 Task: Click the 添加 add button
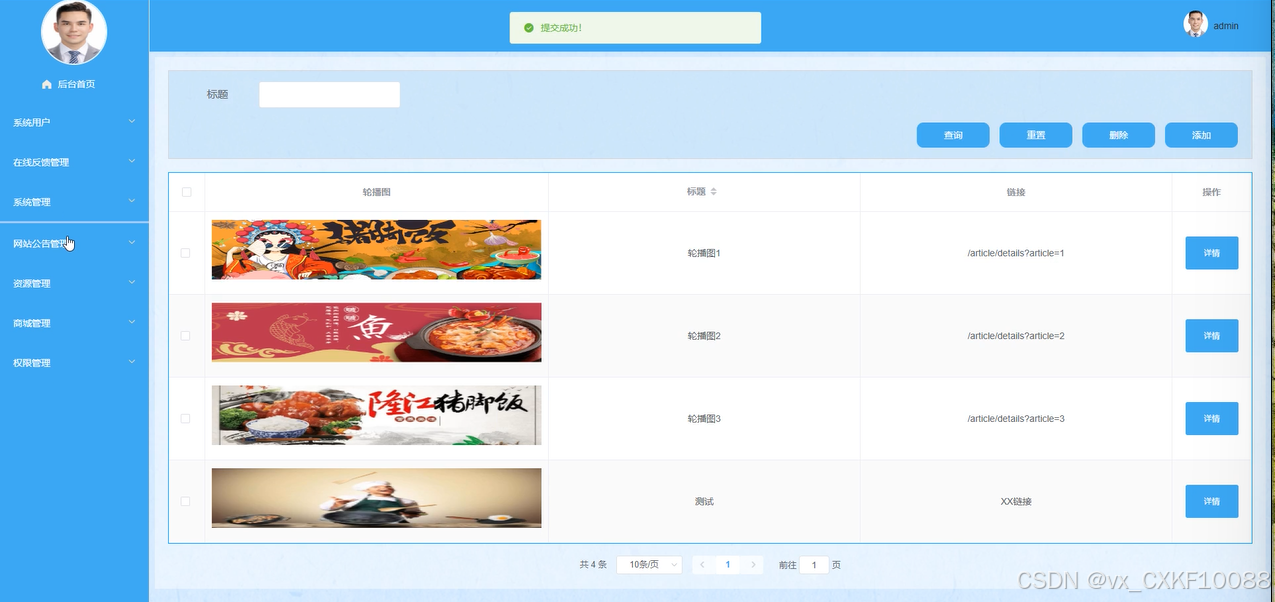click(x=1201, y=135)
